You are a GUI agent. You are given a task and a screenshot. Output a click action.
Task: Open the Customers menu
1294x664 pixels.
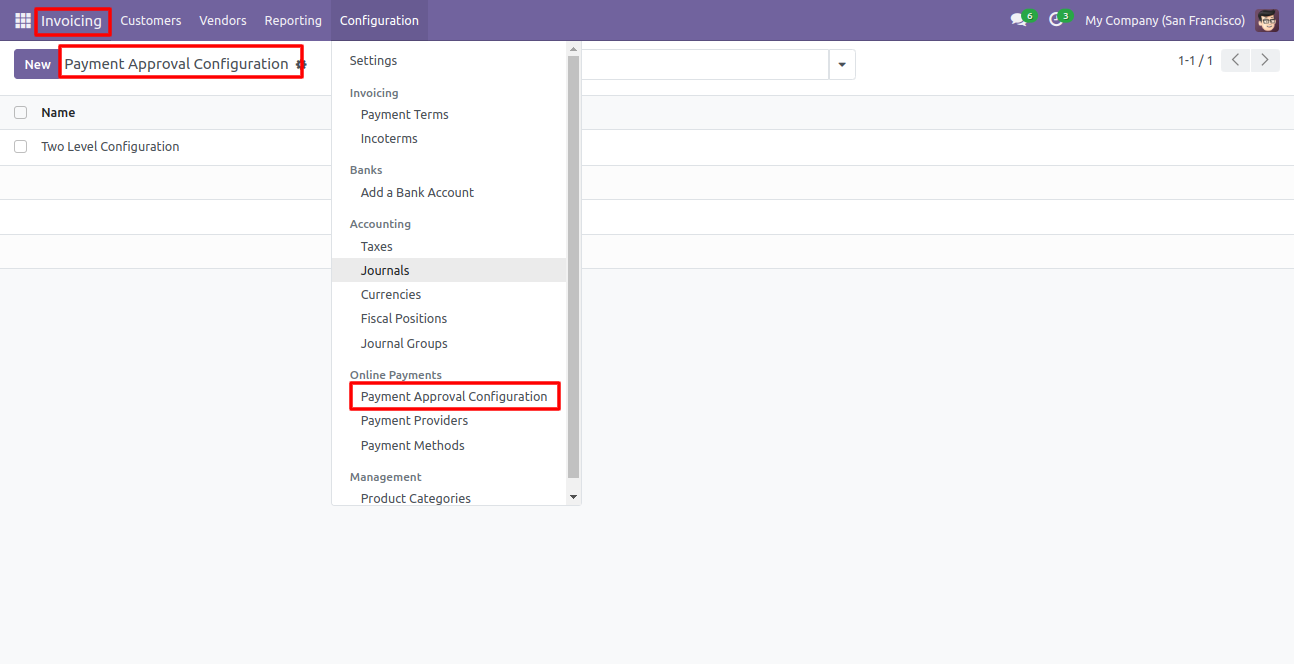click(x=151, y=20)
